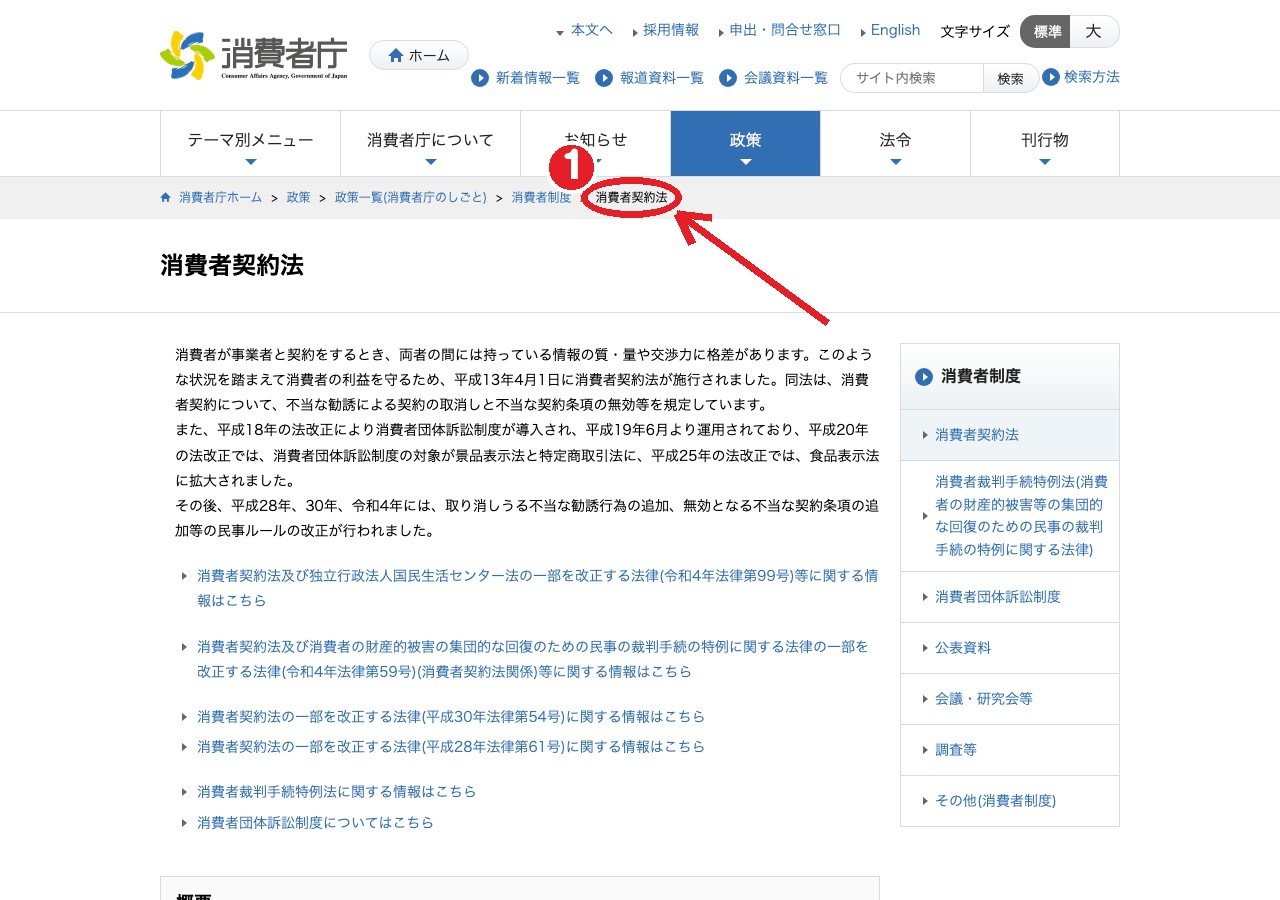Open 検索方法 link
The image size is (1280, 900).
[x=1092, y=77]
